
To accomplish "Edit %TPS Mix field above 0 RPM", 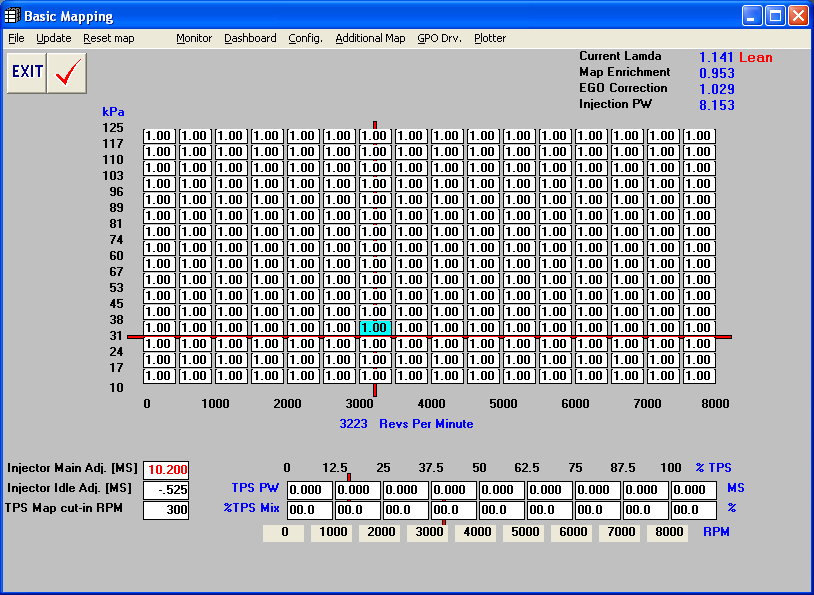I will (x=310, y=510).
